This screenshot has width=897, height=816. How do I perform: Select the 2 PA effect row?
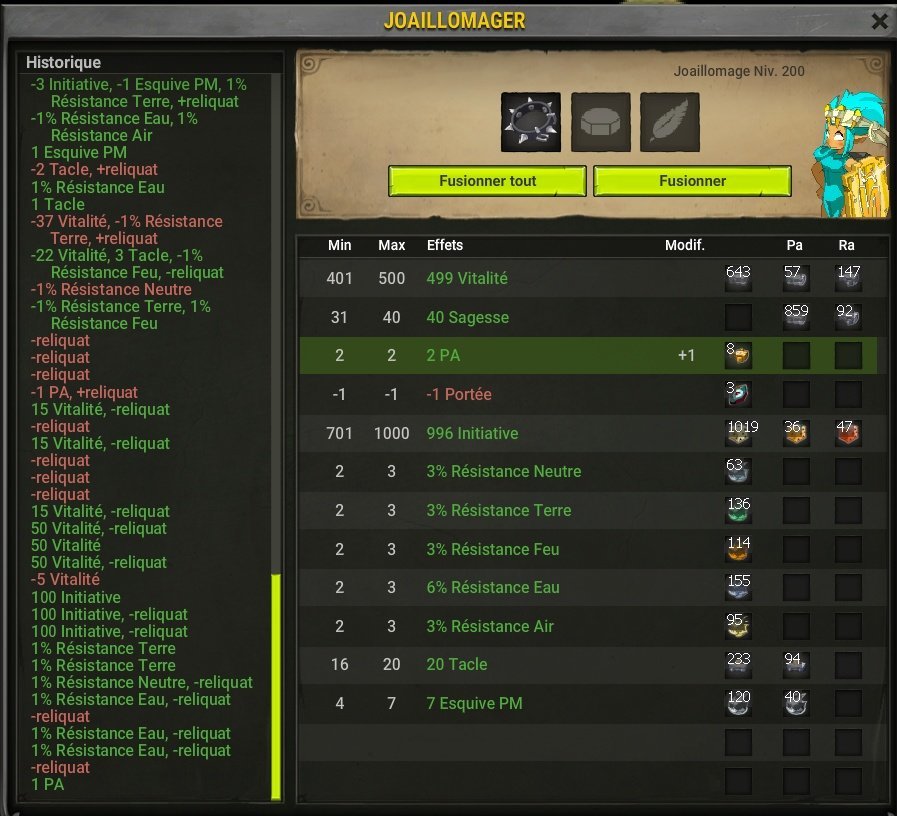588,355
